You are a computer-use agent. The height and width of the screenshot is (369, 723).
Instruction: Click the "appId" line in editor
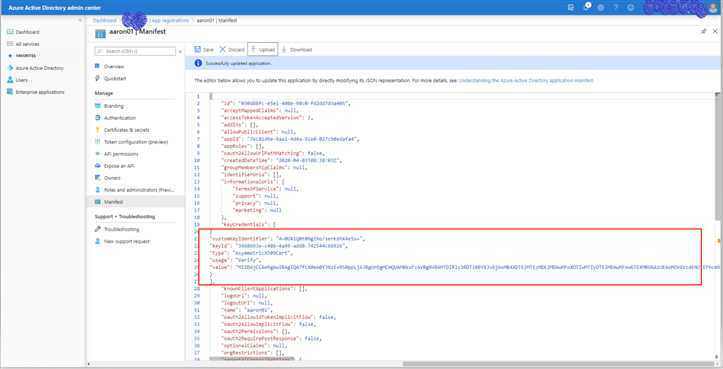(290, 139)
